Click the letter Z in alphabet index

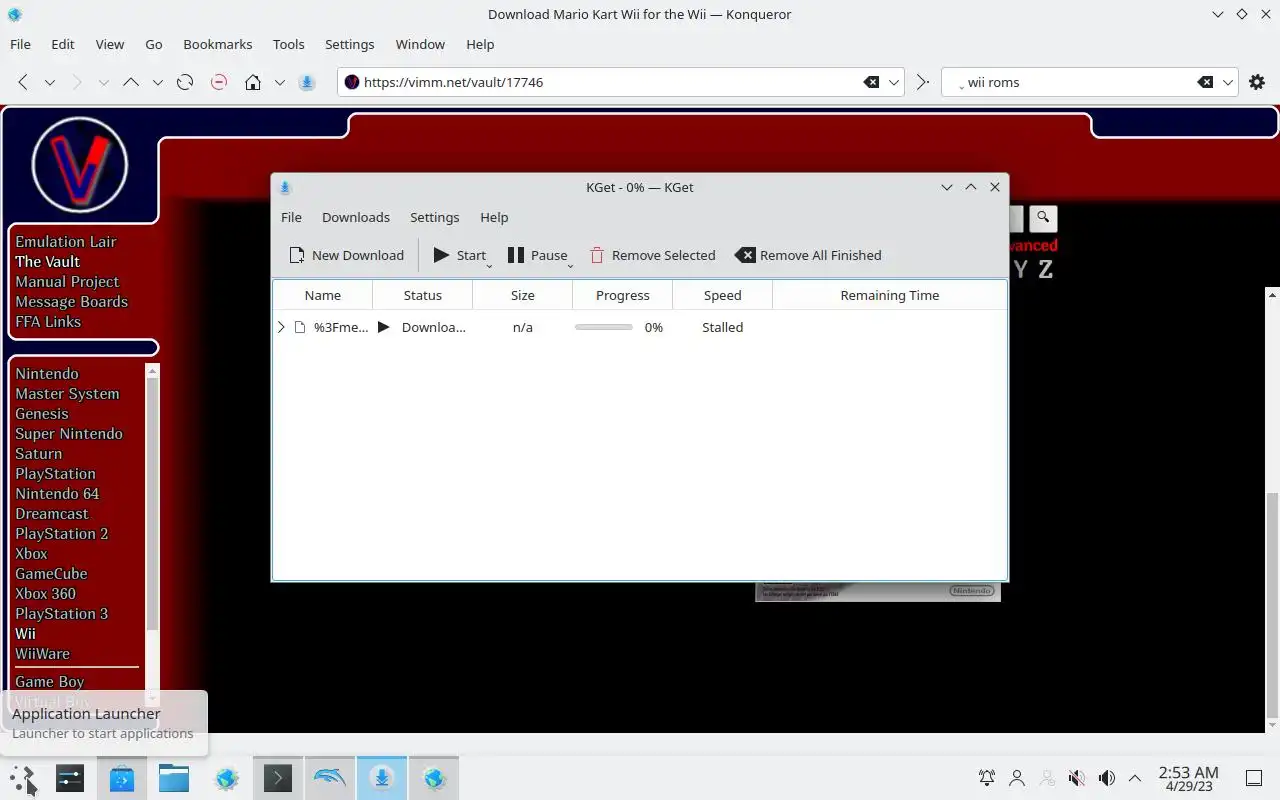pyautogui.click(x=1046, y=269)
